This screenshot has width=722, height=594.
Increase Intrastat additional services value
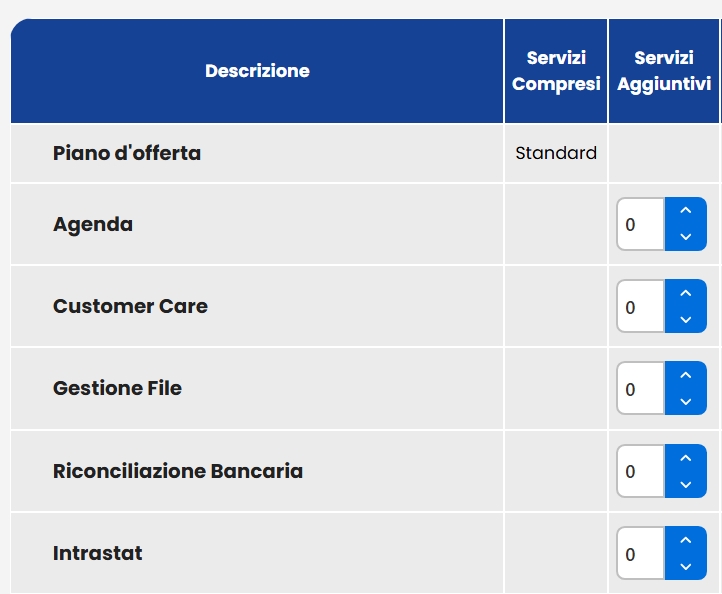[x=685, y=540]
